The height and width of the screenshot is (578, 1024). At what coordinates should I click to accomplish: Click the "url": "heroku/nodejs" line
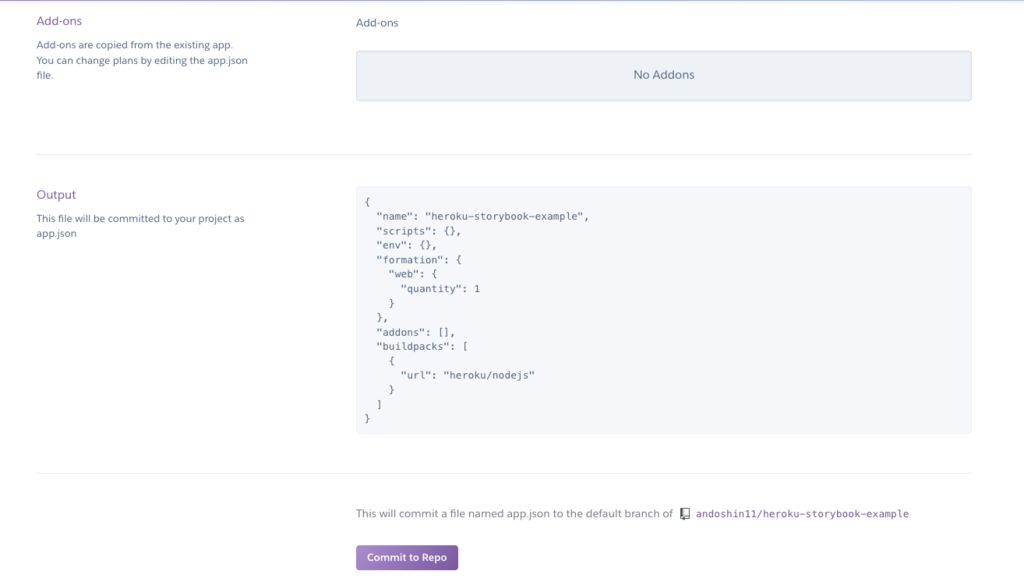pos(468,375)
